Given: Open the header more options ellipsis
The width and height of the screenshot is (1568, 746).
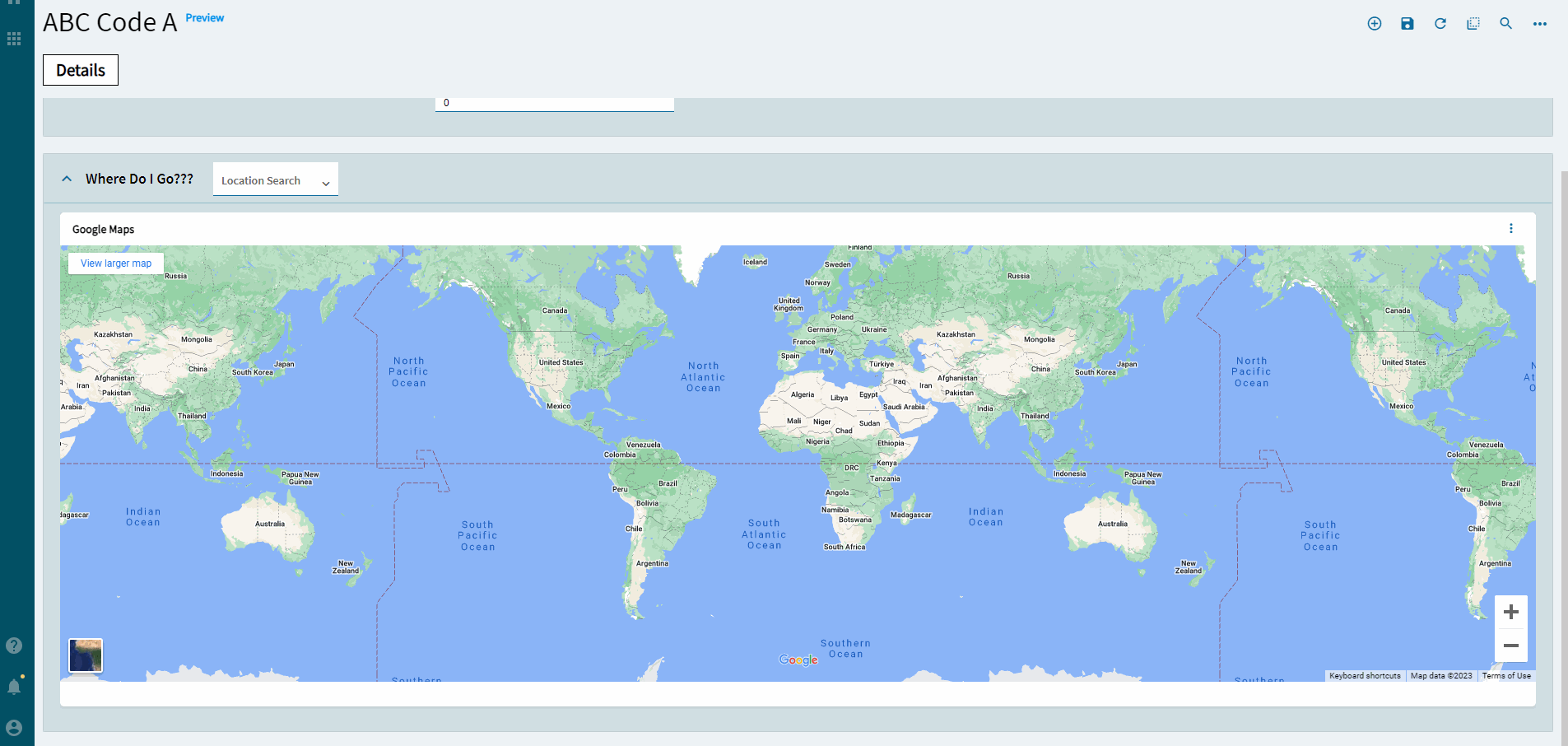Looking at the screenshot, I should click(1540, 24).
